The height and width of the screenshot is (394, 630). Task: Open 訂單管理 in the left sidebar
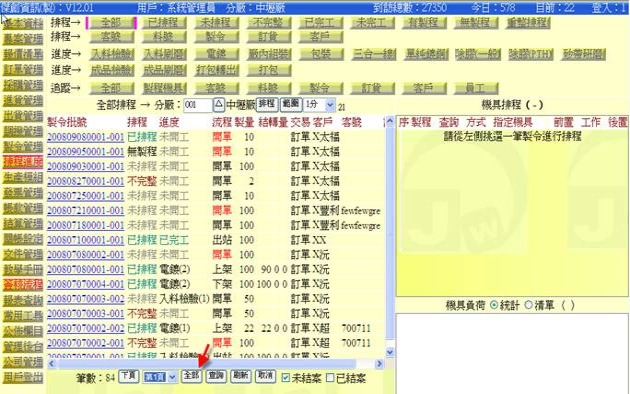pos(23,70)
